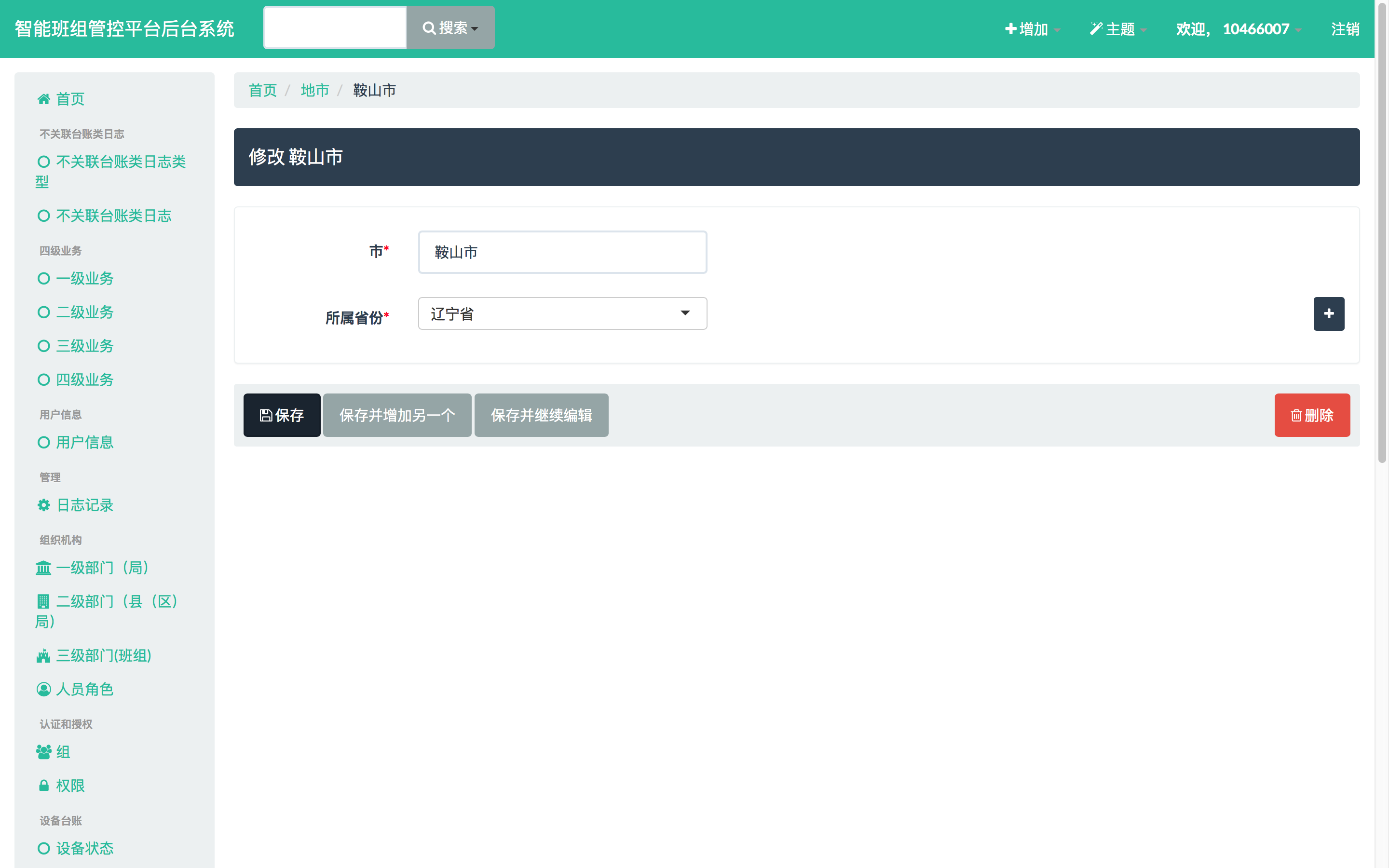Open 设备状态 in the sidebar
Viewport: 1389px width, 868px height.
(x=75, y=849)
